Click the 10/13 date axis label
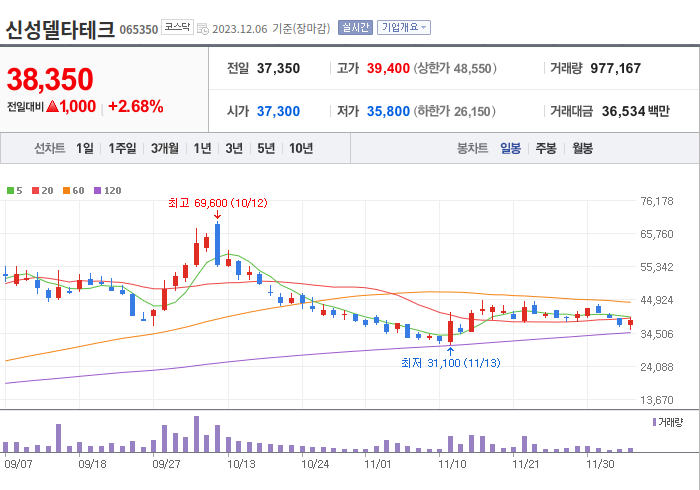Viewport: 700px width, 490px height. click(x=241, y=464)
